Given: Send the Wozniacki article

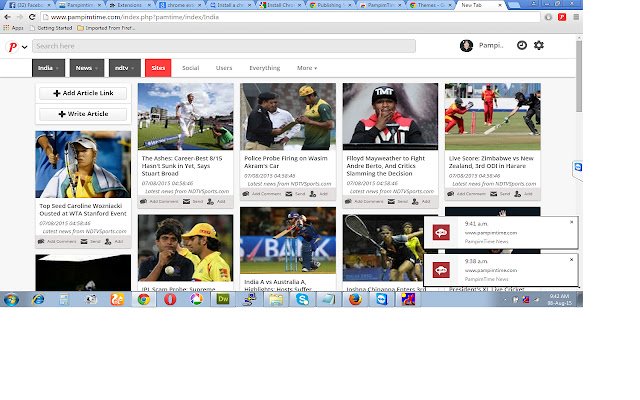Looking at the screenshot, I should coord(91,242).
